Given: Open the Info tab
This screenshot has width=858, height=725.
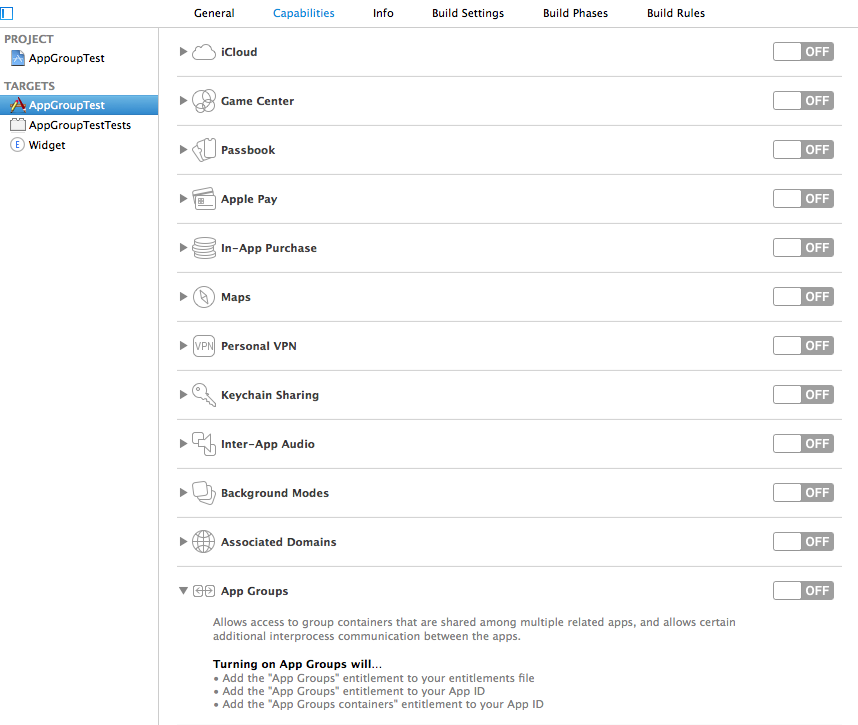Looking at the screenshot, I should (x=383, y=13).
